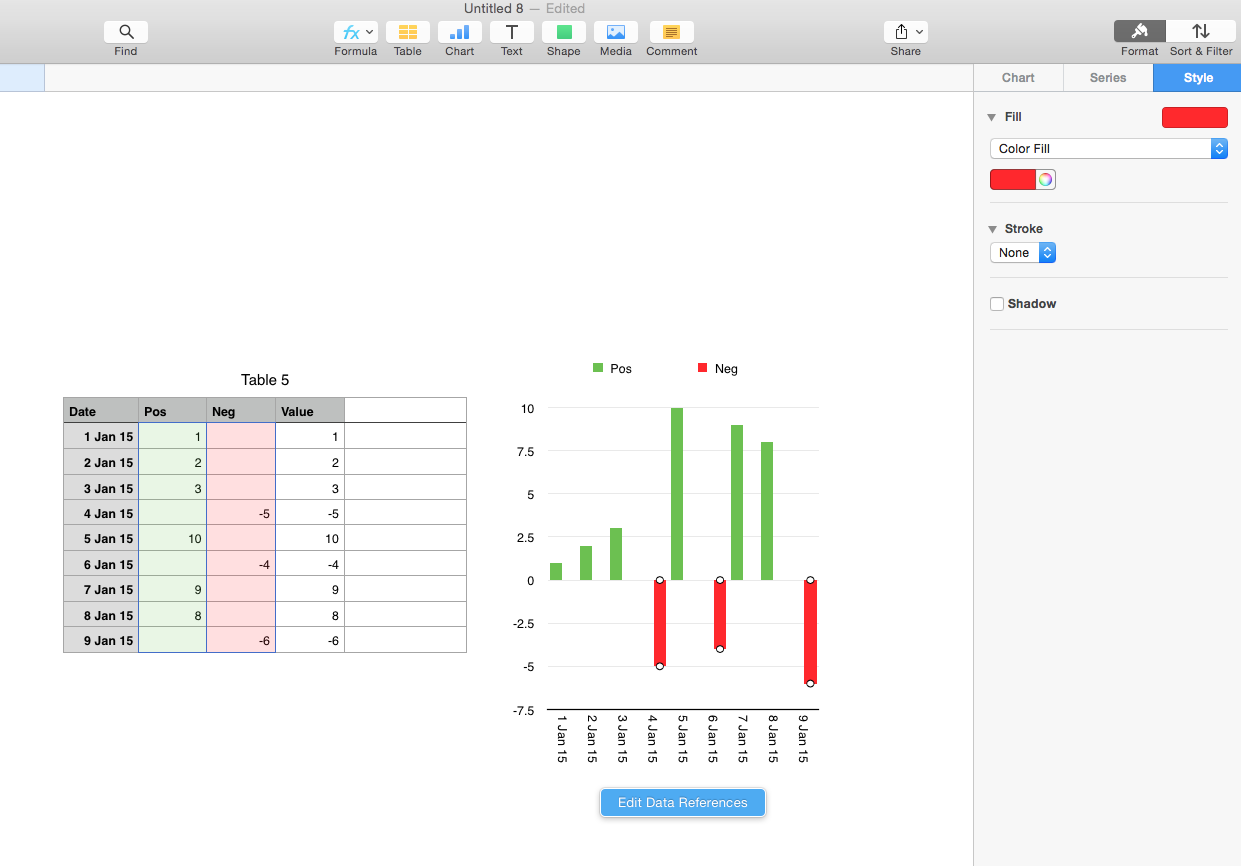The image size is (1241, 866).
Task: Click the 6 Jan 15 axis label
Action: coord(713,739)
